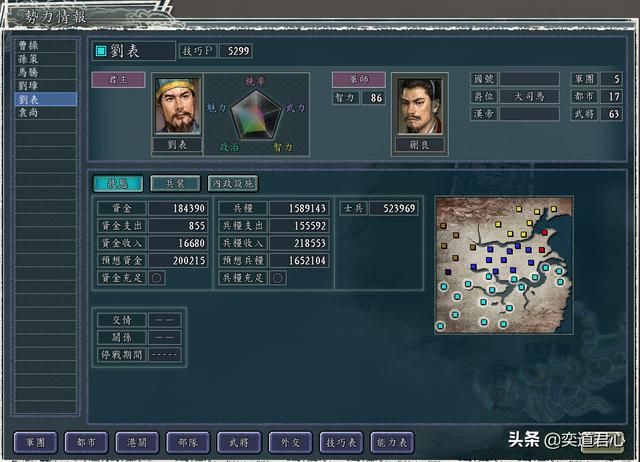Click the empty 漢帝 field
Viewport: 640px width, 462px height.
click(x=529, y=114)
